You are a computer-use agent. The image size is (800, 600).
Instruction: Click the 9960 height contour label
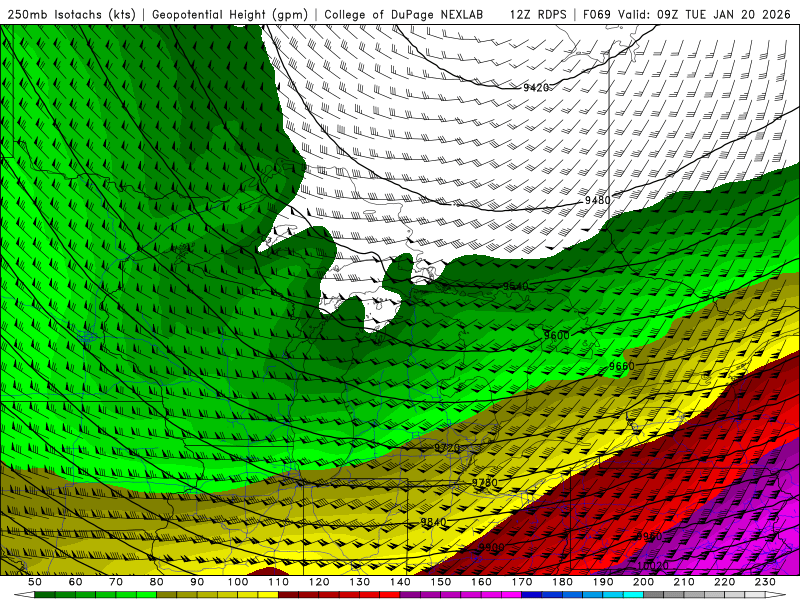tap(649, 536)
